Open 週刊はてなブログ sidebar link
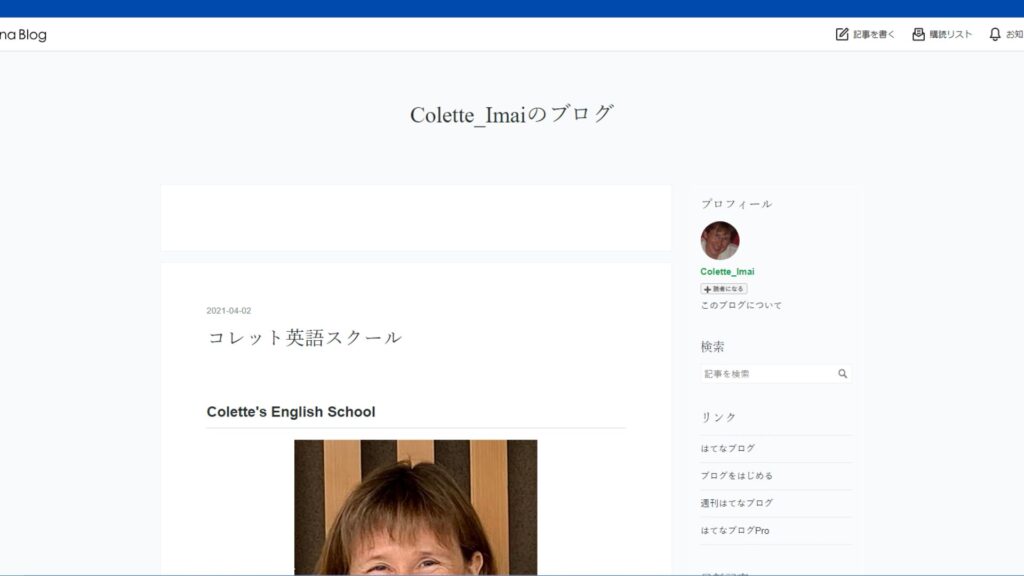Image resolution: width=1024 pixels, height=576 pixels. [x=737, y=503]
